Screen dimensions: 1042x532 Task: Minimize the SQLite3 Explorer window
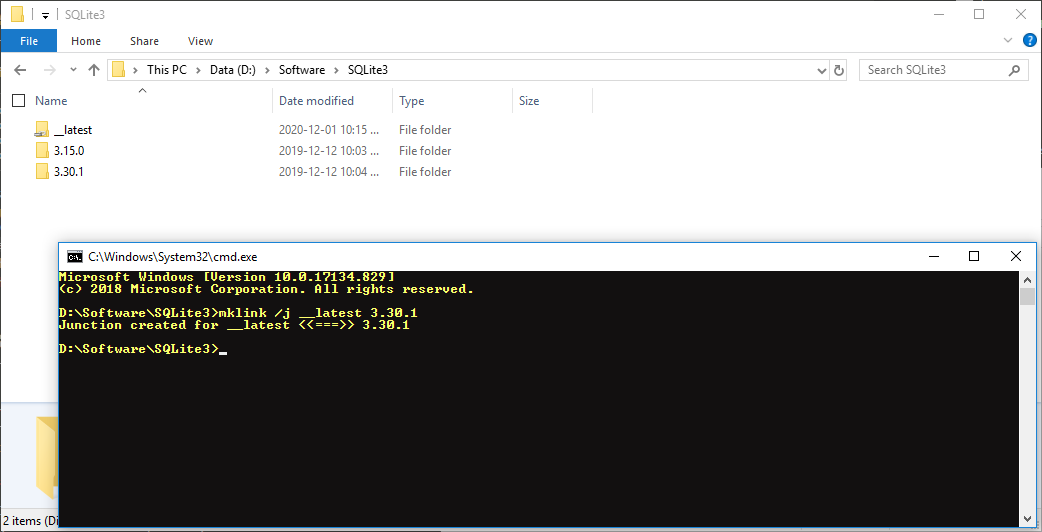pos(938,14)
